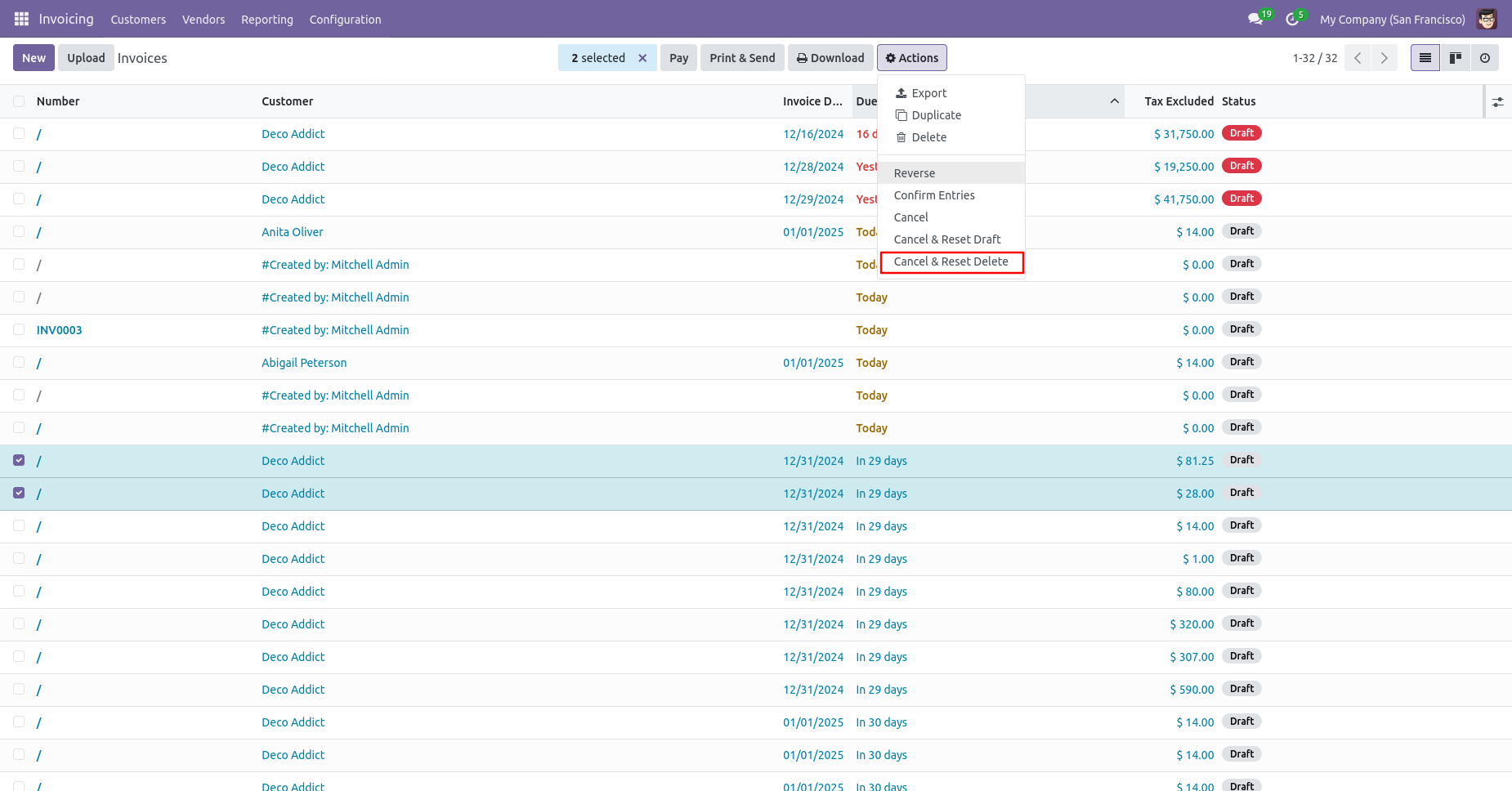Select Reverse action
Viewport: 1512px width, 791px height.
951,173
